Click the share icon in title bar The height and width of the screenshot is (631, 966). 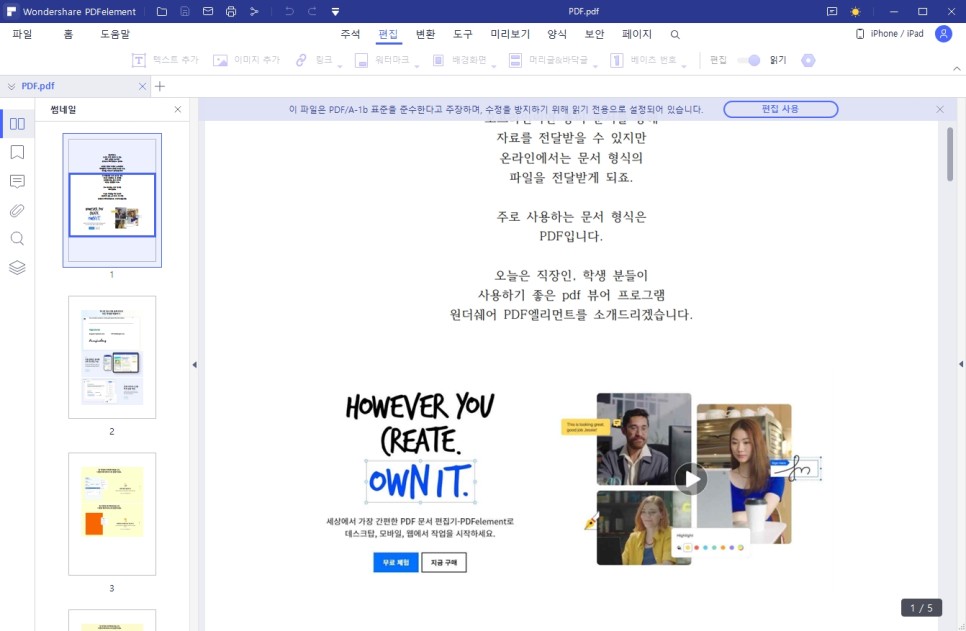click(x=254, y=11)
